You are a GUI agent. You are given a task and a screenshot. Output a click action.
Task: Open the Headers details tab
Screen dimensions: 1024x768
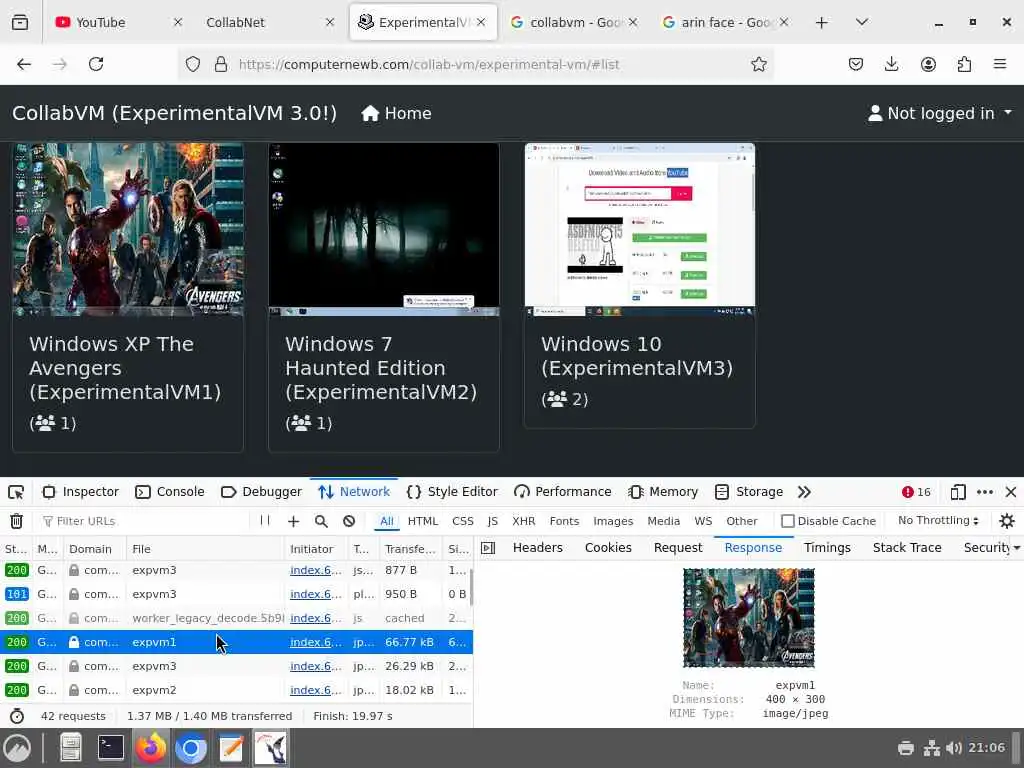coord(537,548)
